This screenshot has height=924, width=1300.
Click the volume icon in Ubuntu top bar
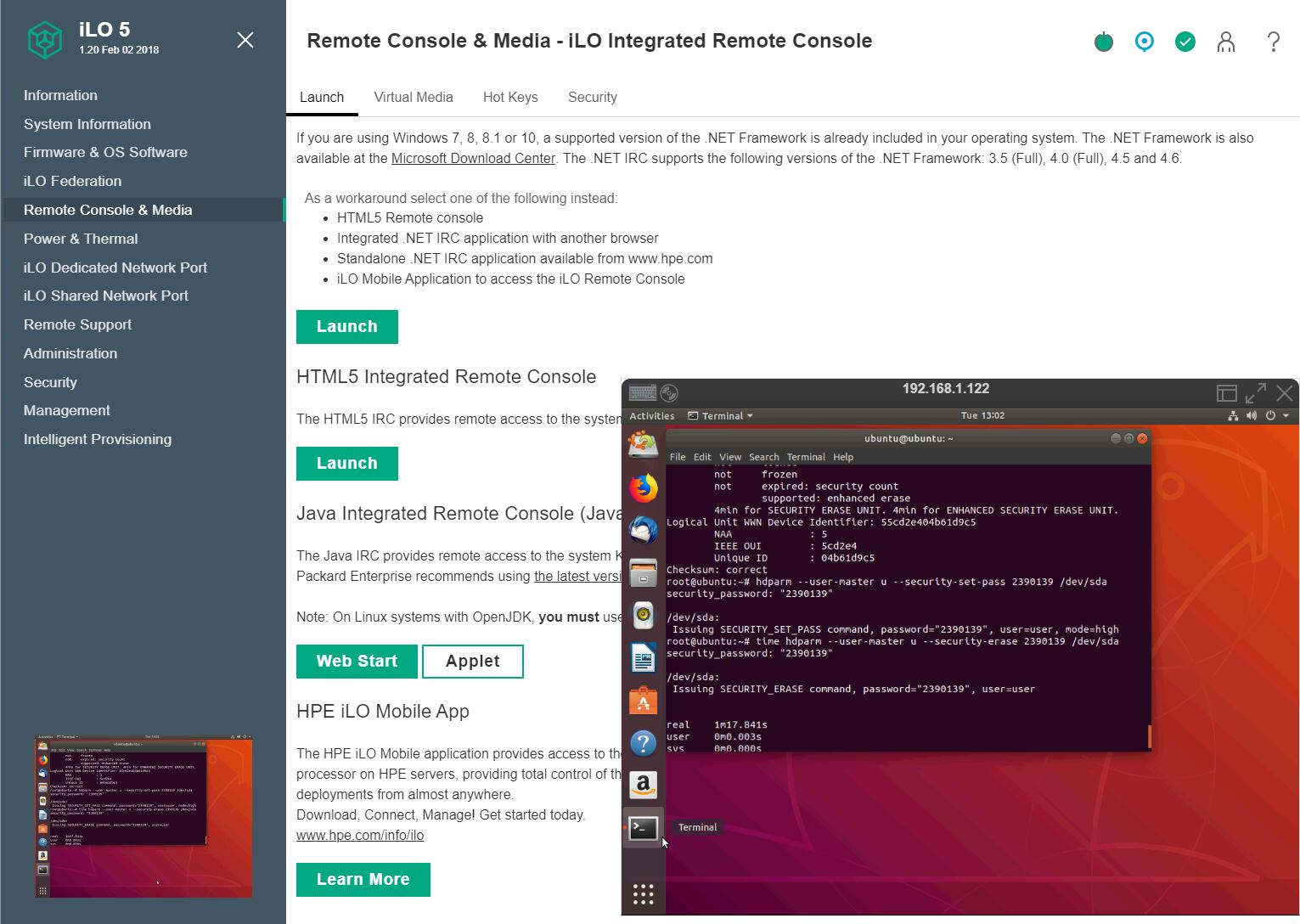point(1252,416)
